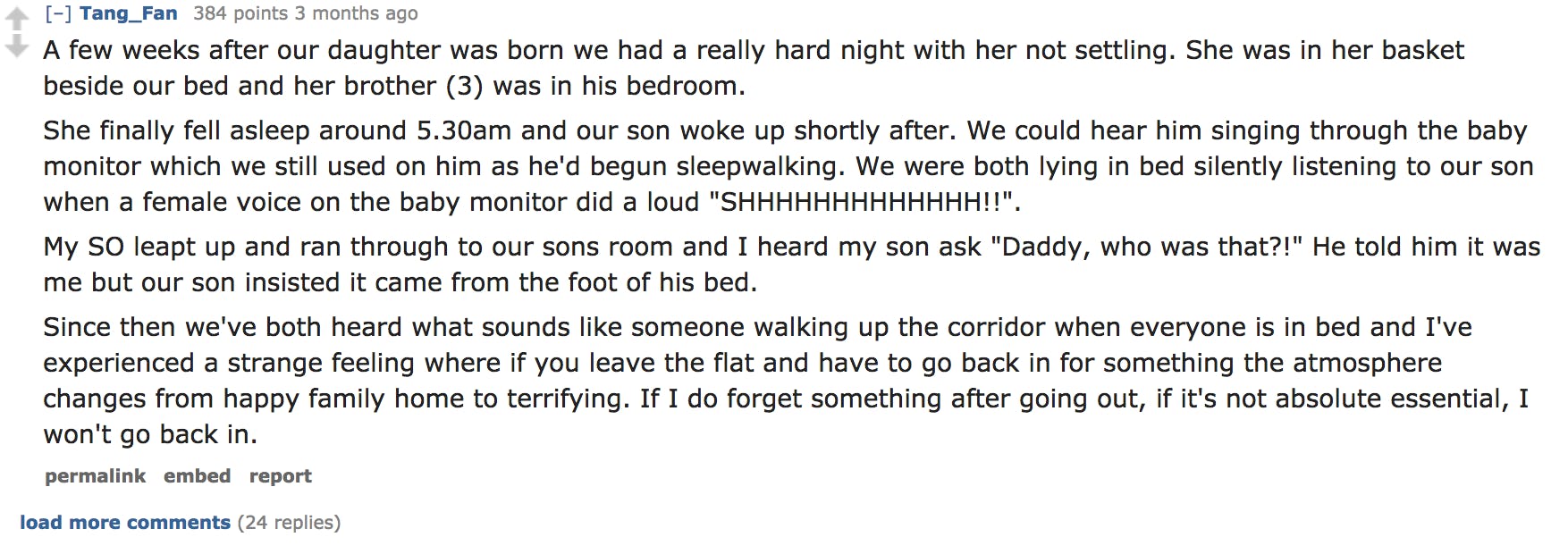Image resolution: width=1568 pixels, height=554 pixels.
Task: Click the paragraph beginning 'A few weeks after'
Action: (x=754, y=68)
